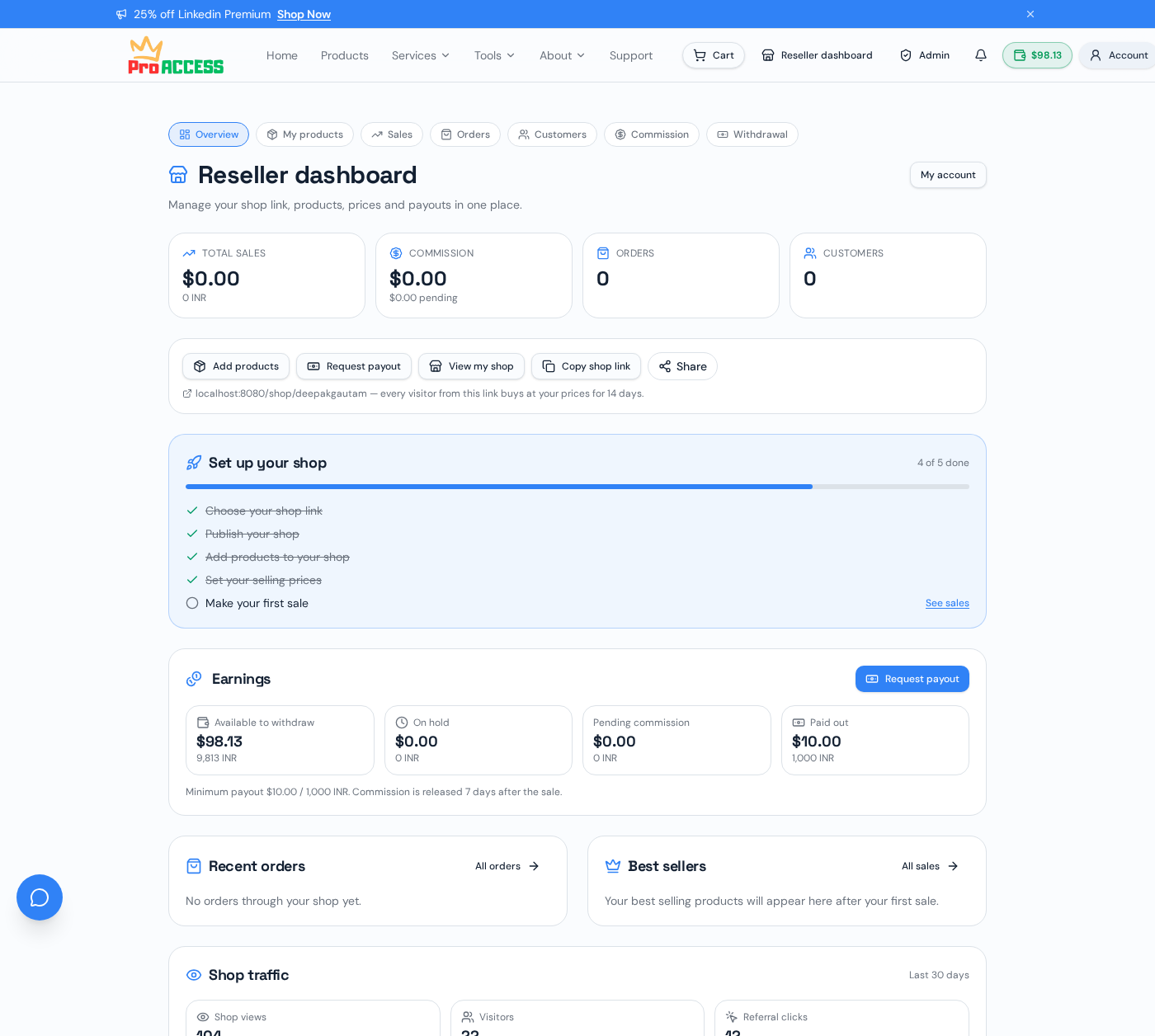Click the storefront icon beside Reseller dashboard heading
The height and width of the screenshot is (1036, 1155).
(178, 175)
